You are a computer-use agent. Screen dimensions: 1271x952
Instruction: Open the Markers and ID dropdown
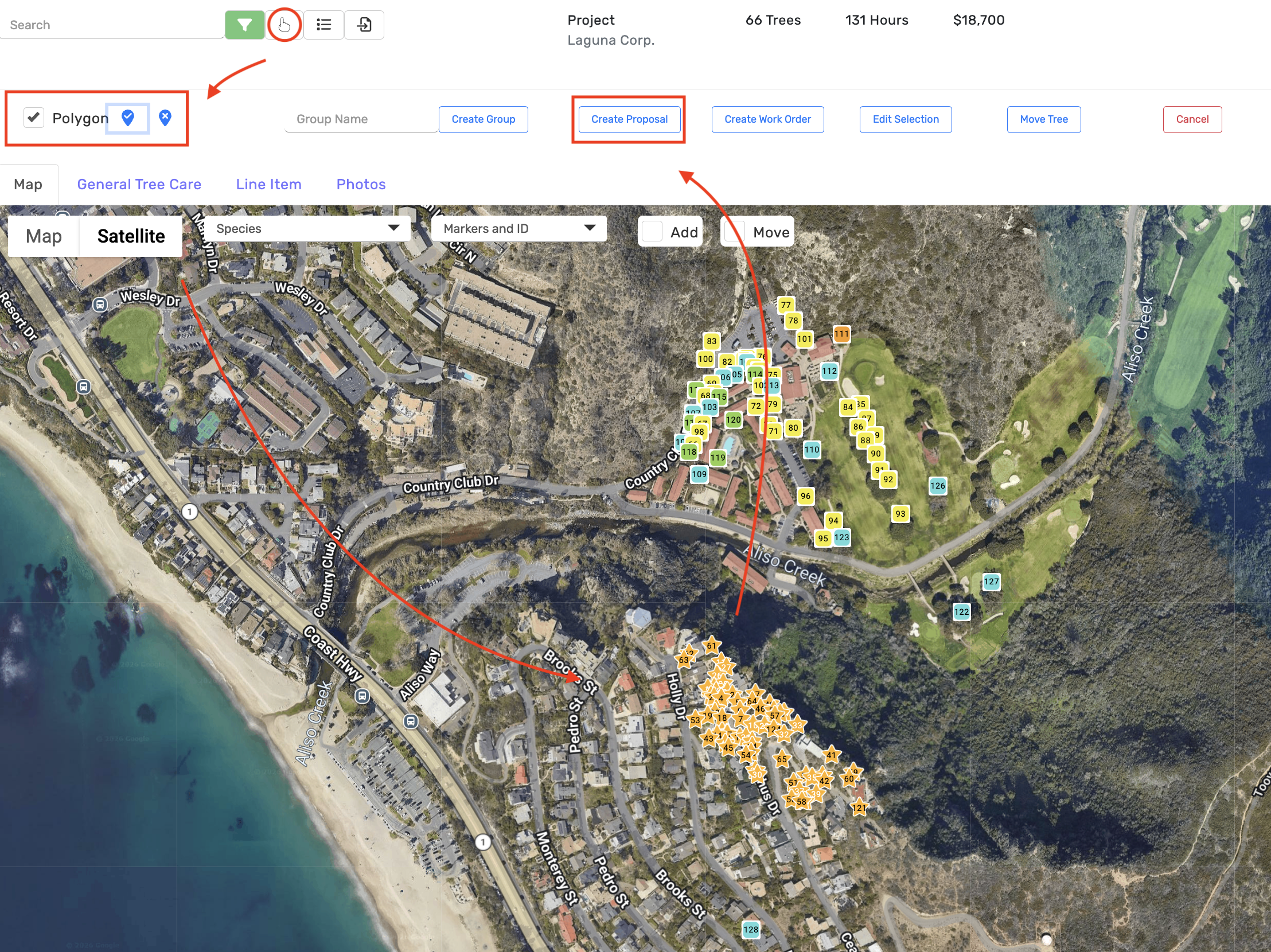(518, 229)
